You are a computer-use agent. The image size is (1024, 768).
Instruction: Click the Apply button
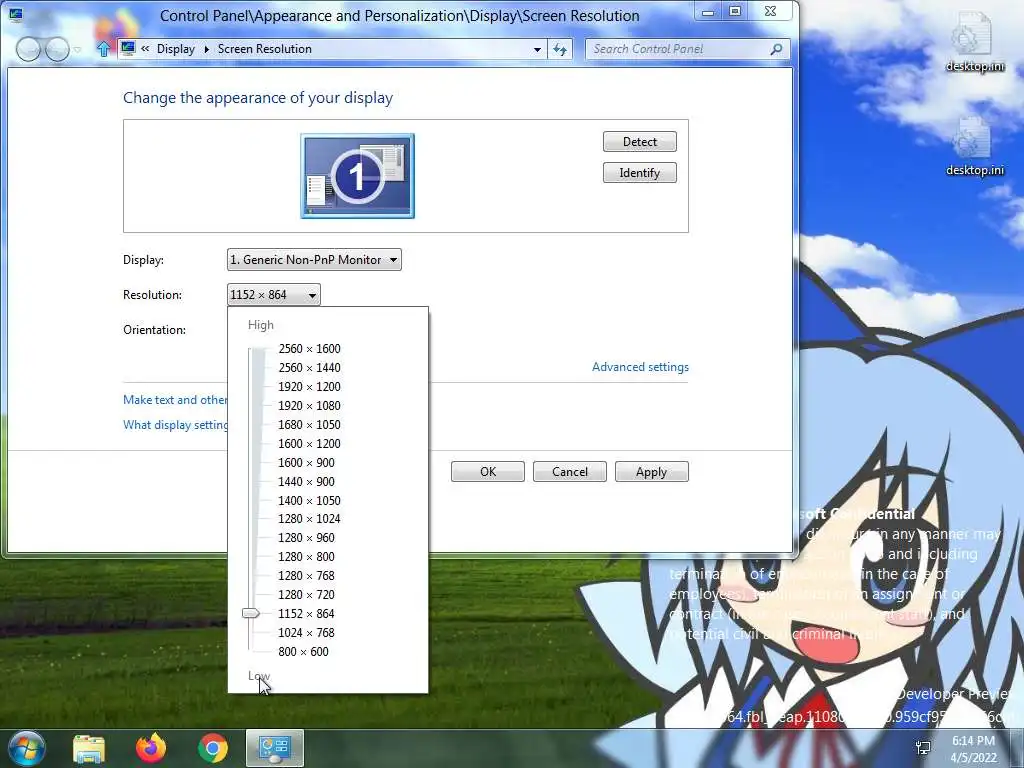[652, 472]
